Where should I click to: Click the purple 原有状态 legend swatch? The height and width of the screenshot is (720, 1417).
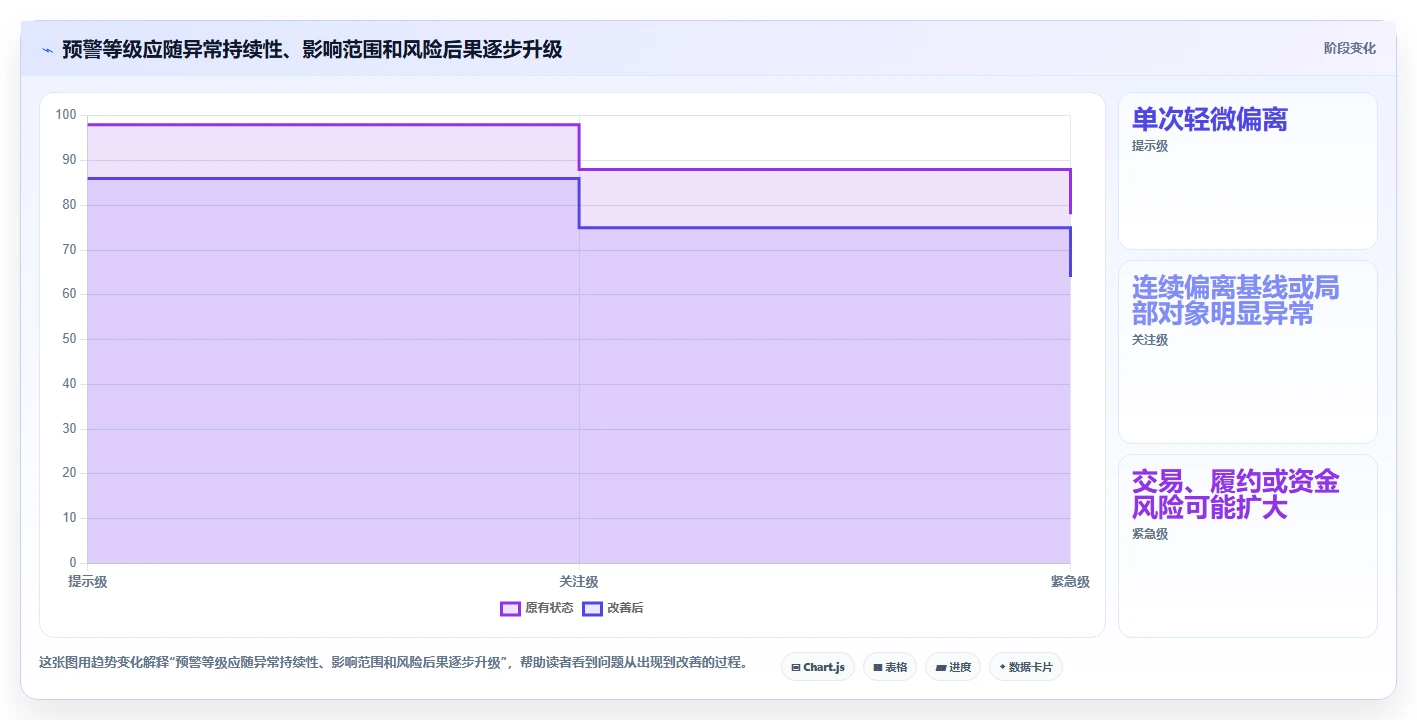click(x=510, y=608)
